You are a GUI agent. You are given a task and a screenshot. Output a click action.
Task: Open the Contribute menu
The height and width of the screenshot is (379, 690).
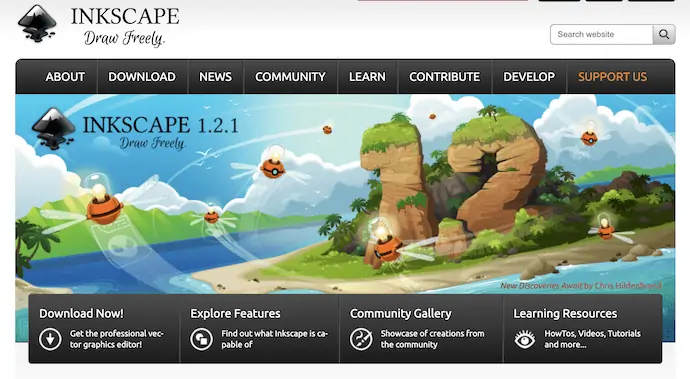coord(444,77)
